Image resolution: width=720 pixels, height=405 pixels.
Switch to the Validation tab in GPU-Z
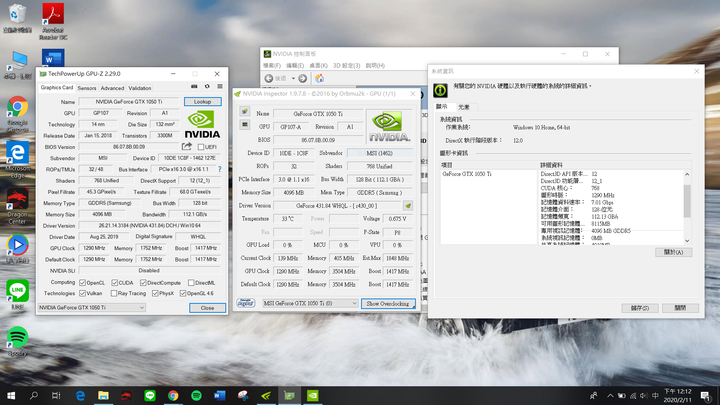coord(140,88)
